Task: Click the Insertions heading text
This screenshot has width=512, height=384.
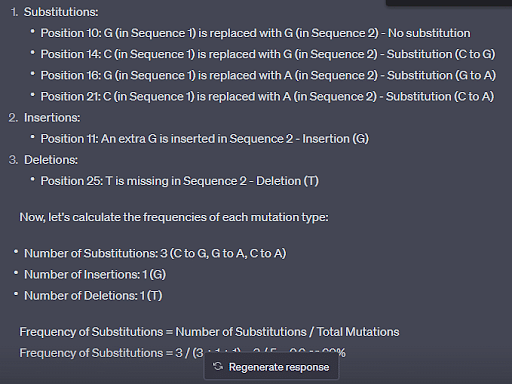Action: (52, 118)
